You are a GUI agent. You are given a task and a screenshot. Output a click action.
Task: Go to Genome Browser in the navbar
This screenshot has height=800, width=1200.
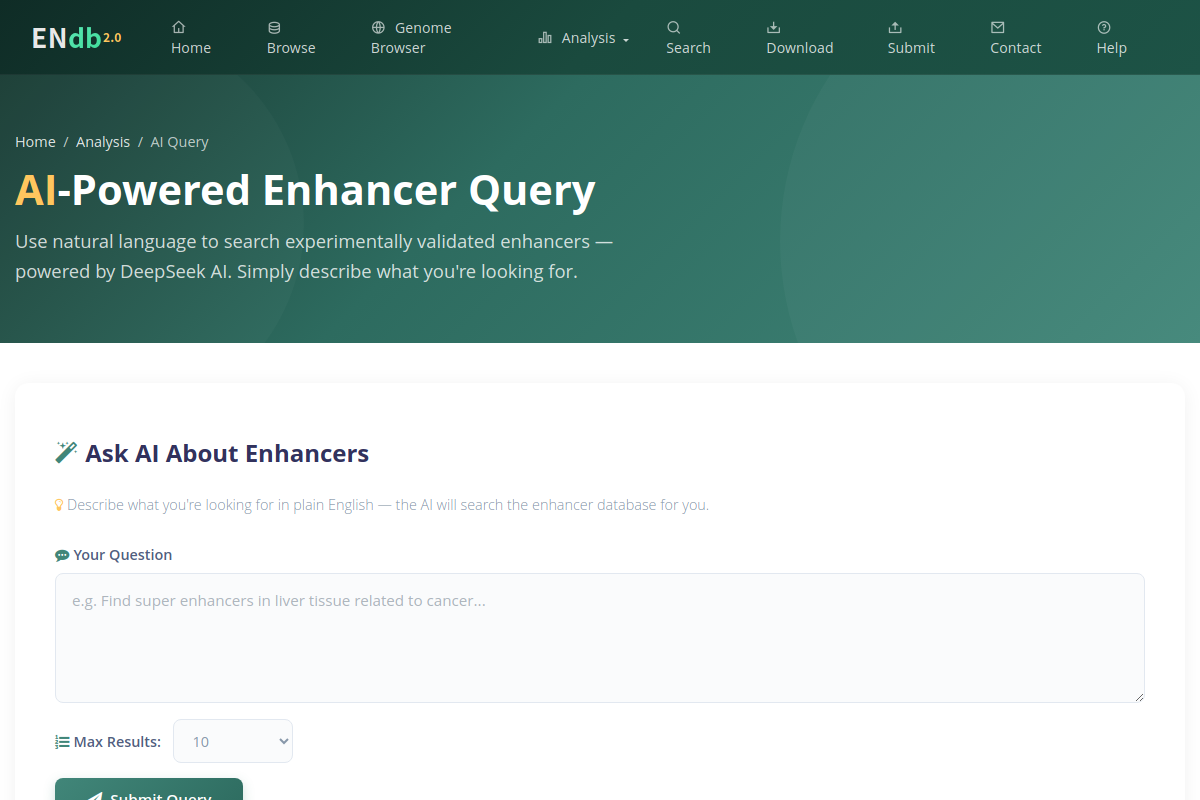(411, 38)
